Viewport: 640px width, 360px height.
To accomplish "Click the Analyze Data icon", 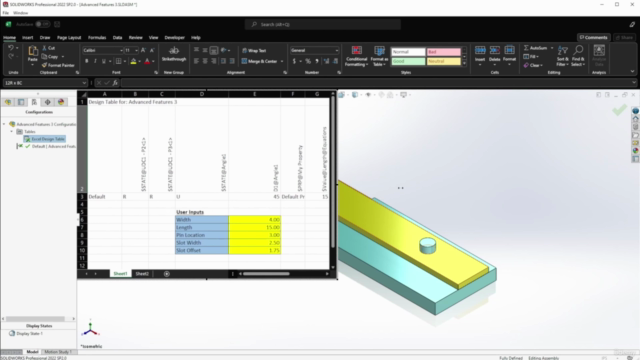I will [x=599, y=51].
